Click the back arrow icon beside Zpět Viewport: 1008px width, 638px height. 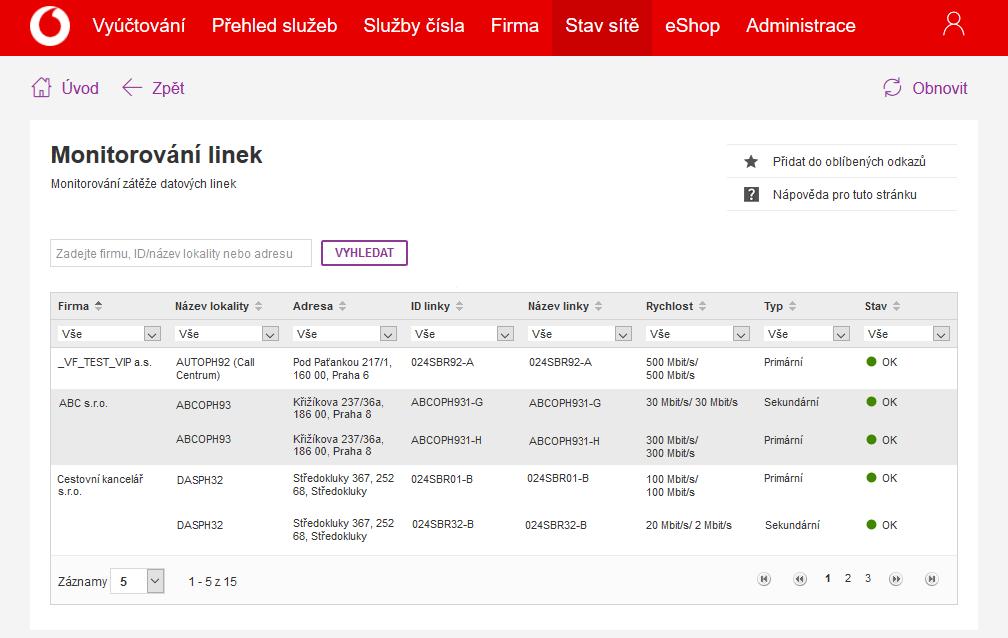pos(132,87)
